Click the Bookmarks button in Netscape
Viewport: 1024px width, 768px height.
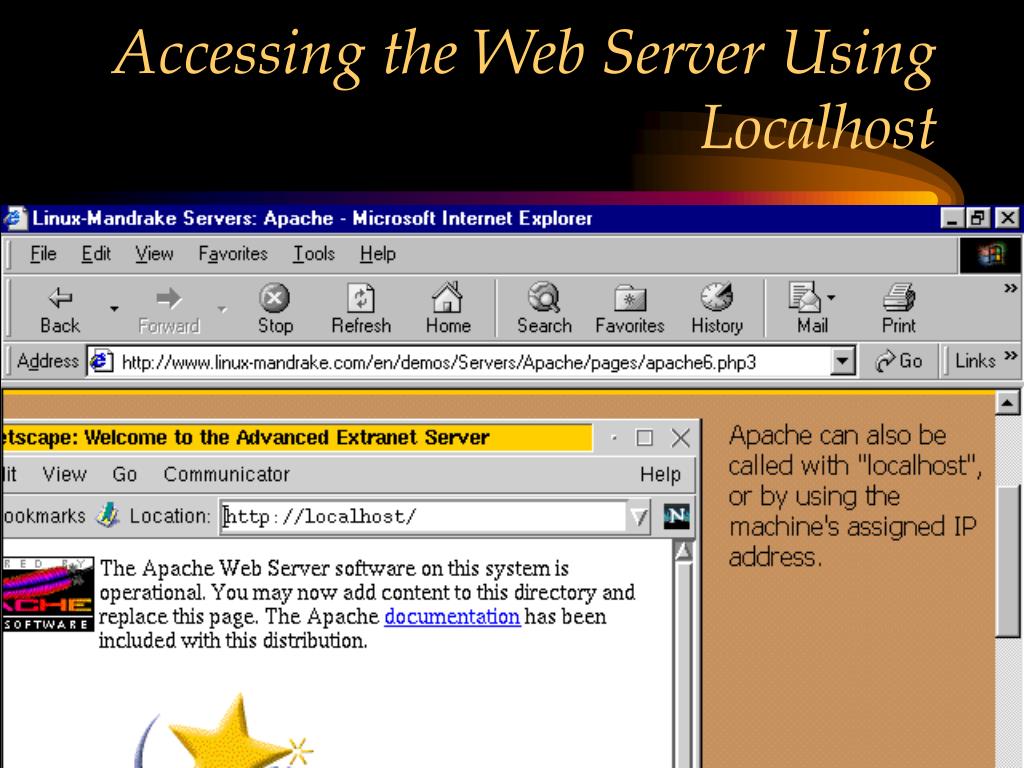click(x=43, y=516)
